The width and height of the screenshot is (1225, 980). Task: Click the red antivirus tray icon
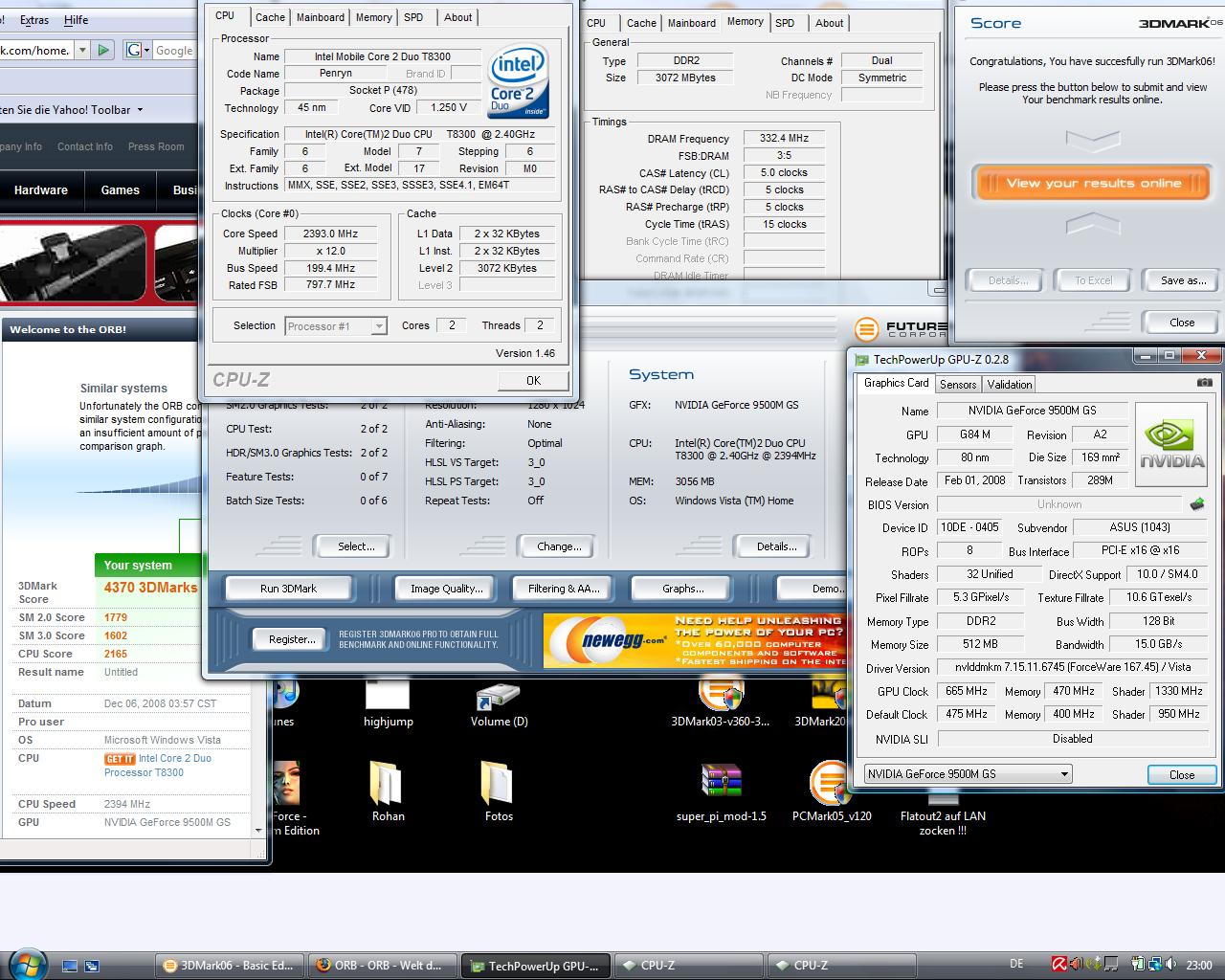(1059, 965)
